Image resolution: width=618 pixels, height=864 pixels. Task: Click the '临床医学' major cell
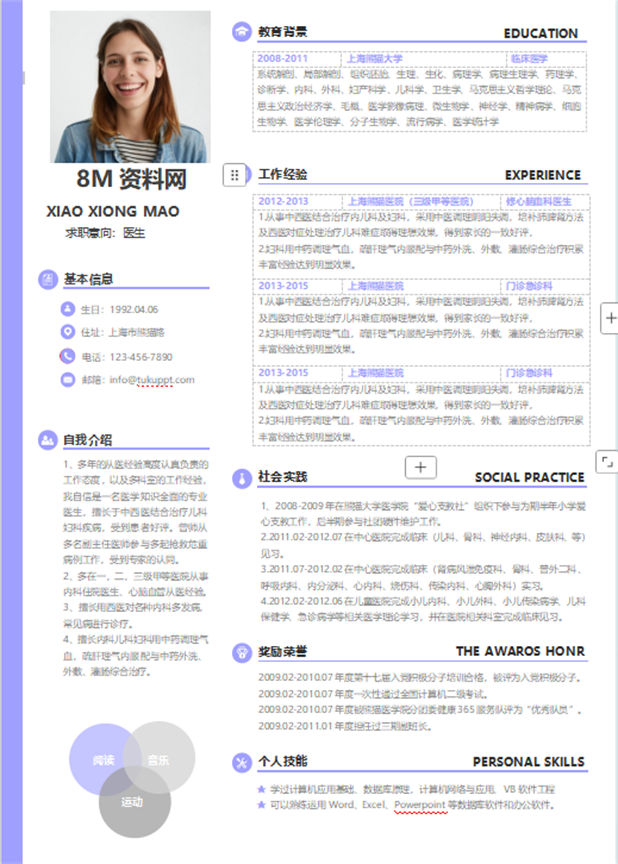tap(545, 58)
